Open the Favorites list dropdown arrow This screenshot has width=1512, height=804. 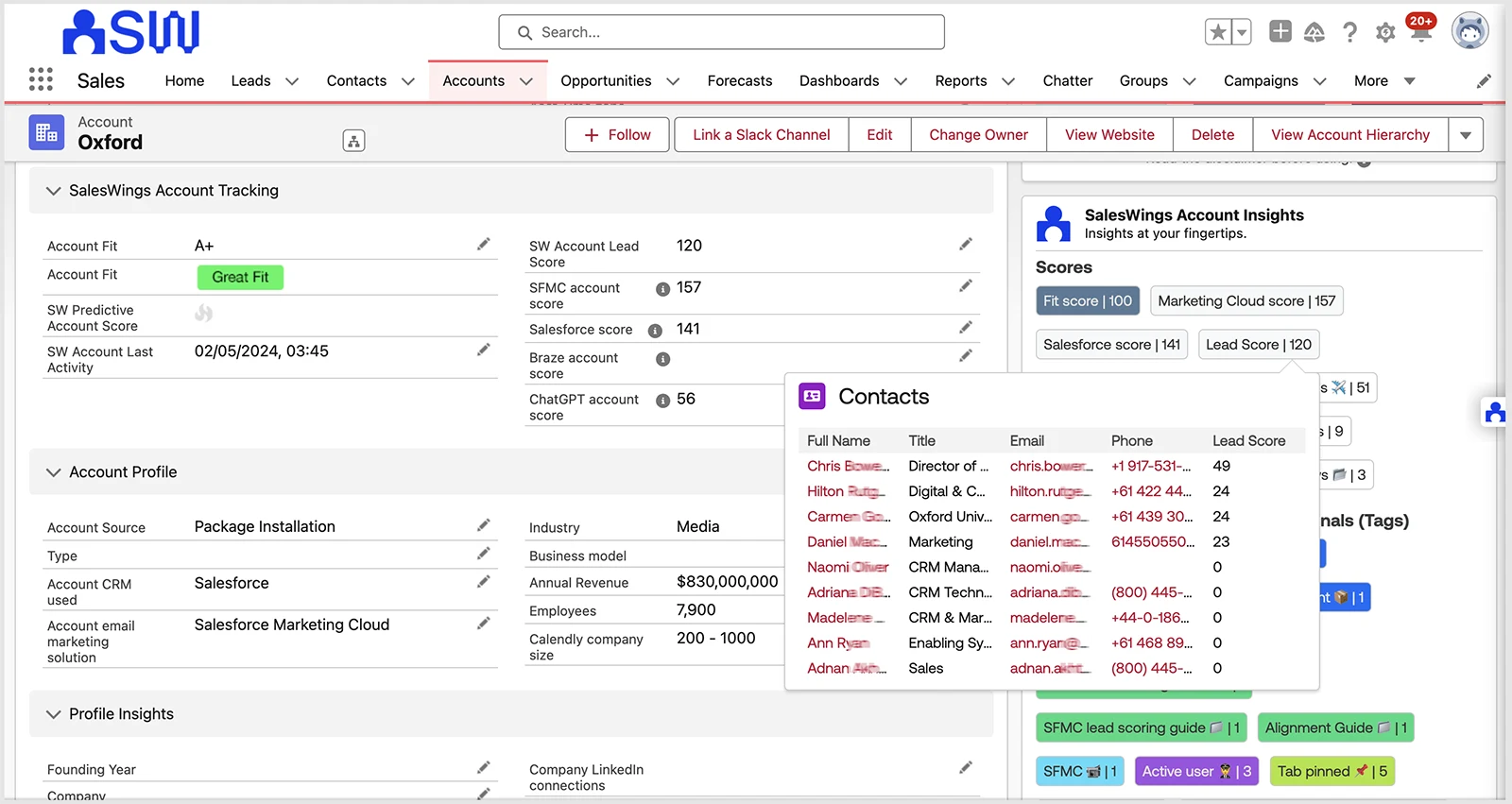click(1242, 32)
